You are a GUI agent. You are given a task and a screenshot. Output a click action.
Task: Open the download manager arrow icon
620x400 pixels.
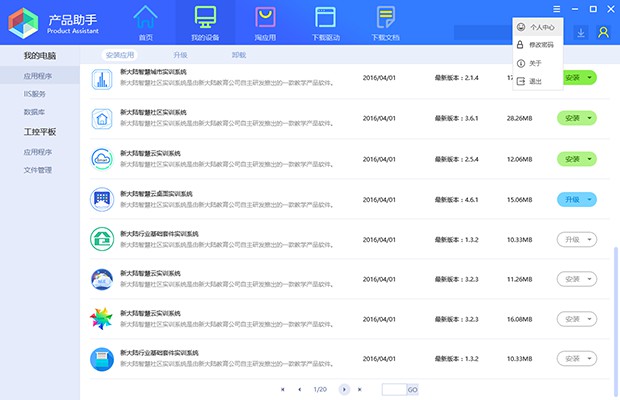click(x=580, y=32)
